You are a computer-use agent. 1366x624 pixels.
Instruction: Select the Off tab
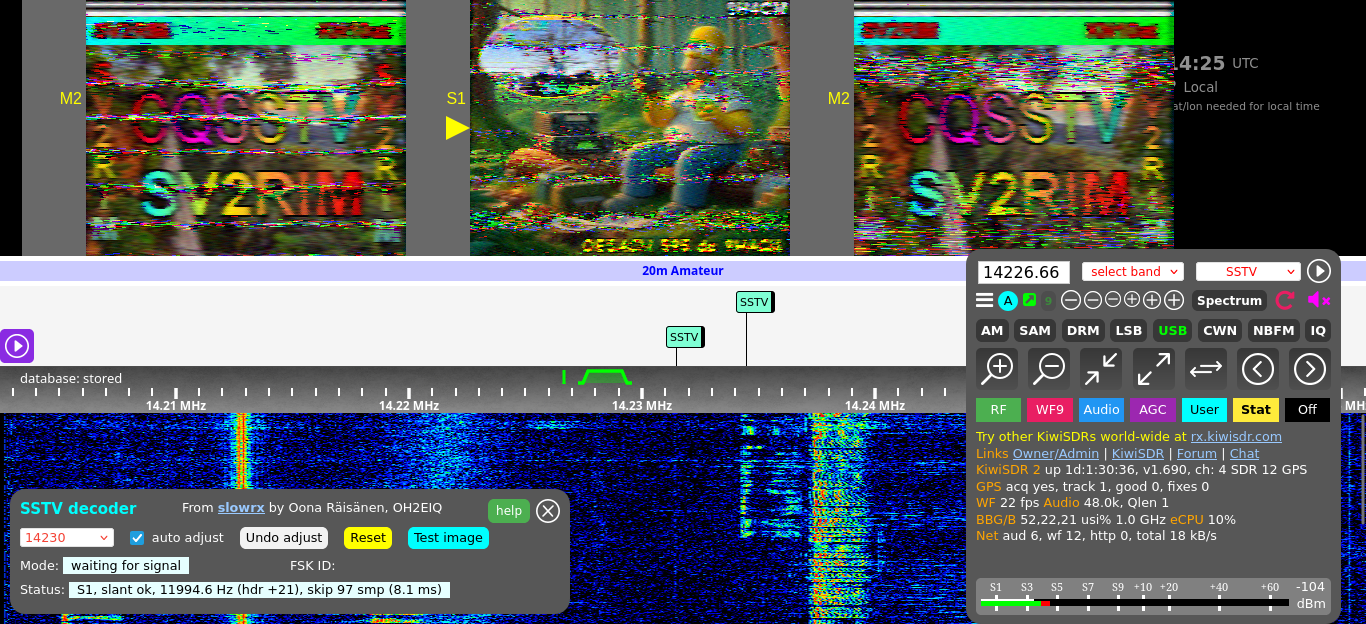pyautogui.click(x=1308, y=409)
